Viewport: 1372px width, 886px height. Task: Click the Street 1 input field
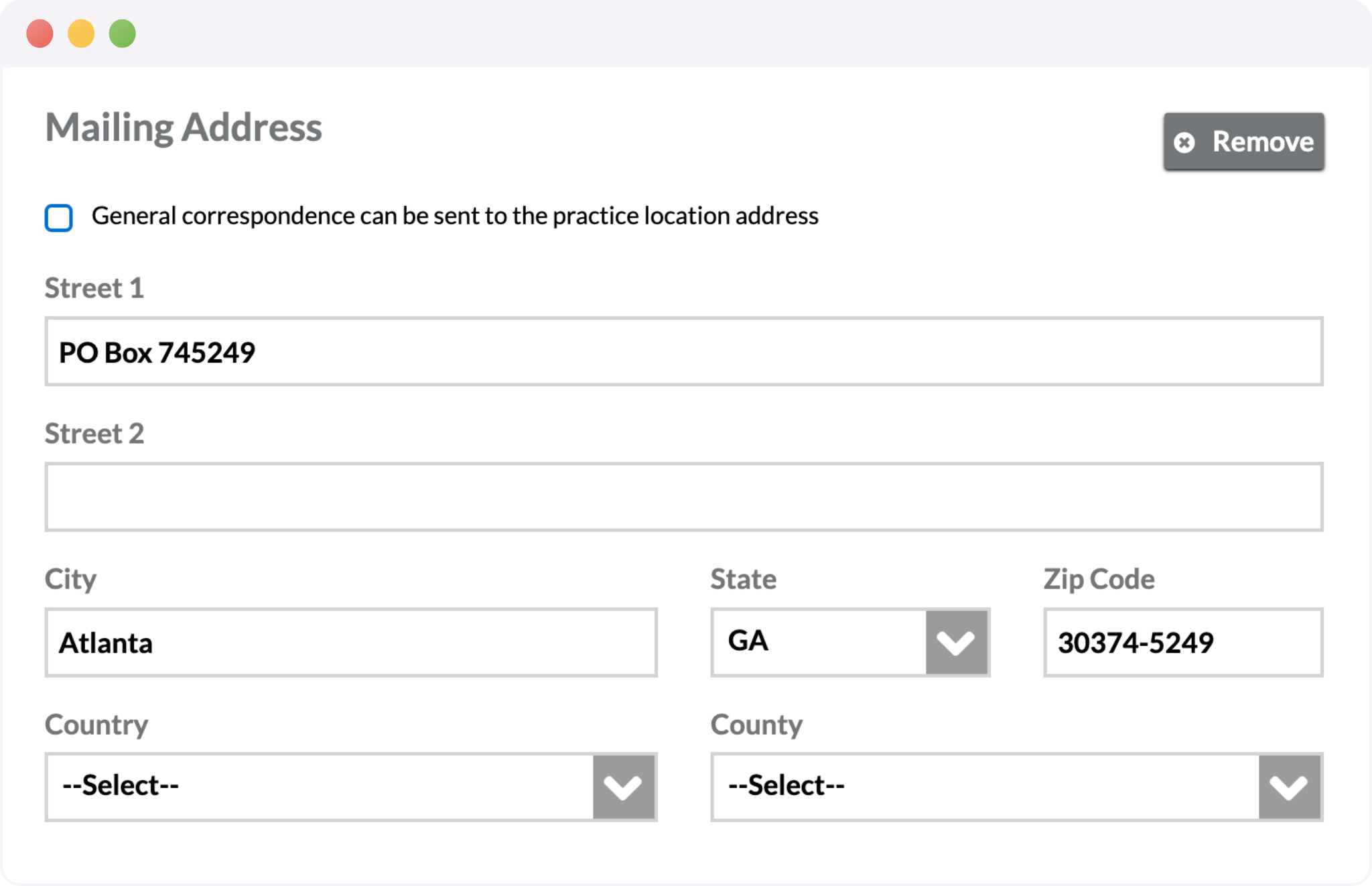pos(683,352)
